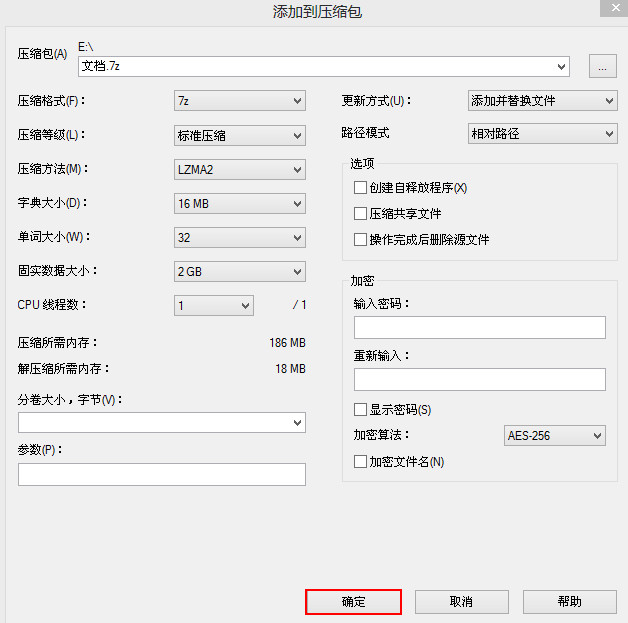Click the 取消 button
The image size is (628, 623).
point(461,601)
